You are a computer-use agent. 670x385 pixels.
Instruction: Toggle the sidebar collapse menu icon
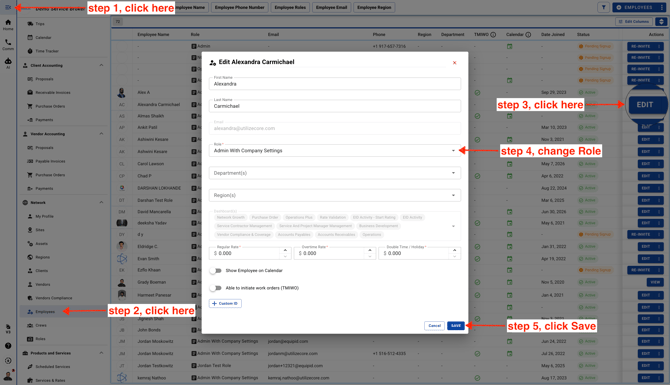8,7
